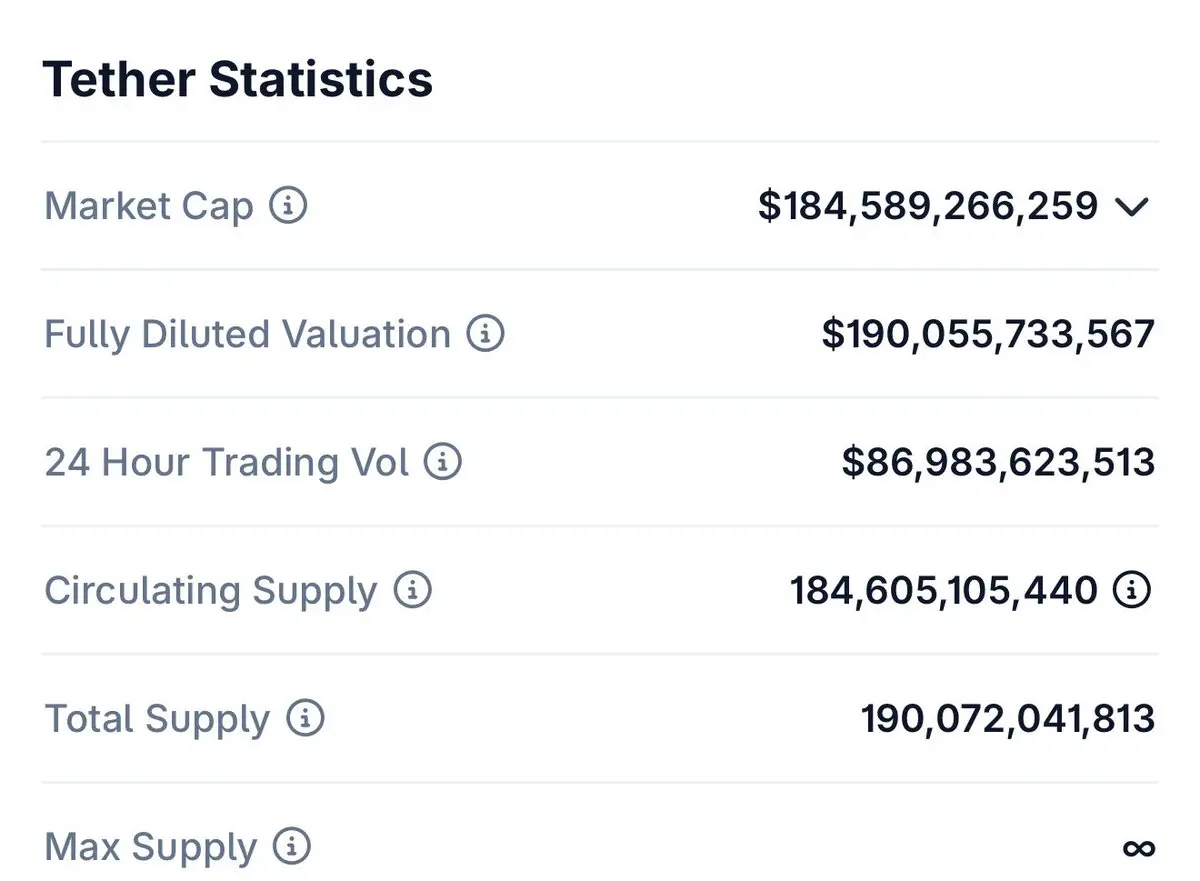The image size is (1200, 881).
Task: Expand the Market Cap chevron arrow
Action: tap(1132, 207)
